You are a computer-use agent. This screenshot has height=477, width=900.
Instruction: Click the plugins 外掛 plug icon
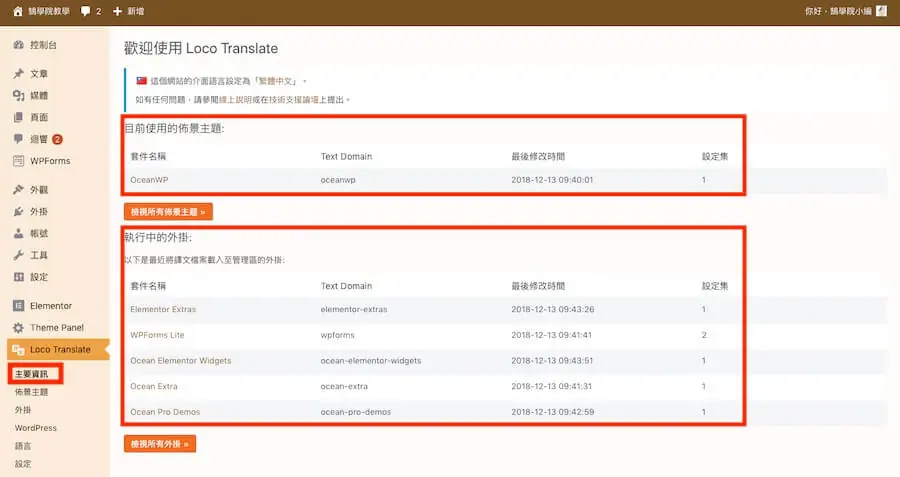19,211
